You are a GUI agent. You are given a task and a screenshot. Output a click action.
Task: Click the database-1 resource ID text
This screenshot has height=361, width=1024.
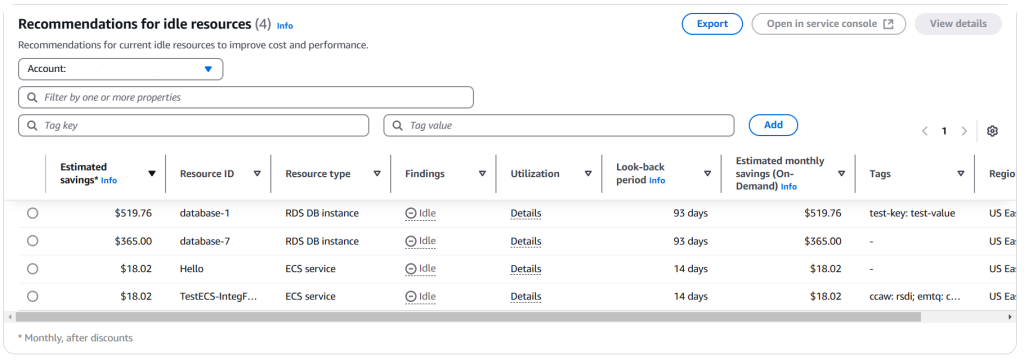(x=204, y=213)
